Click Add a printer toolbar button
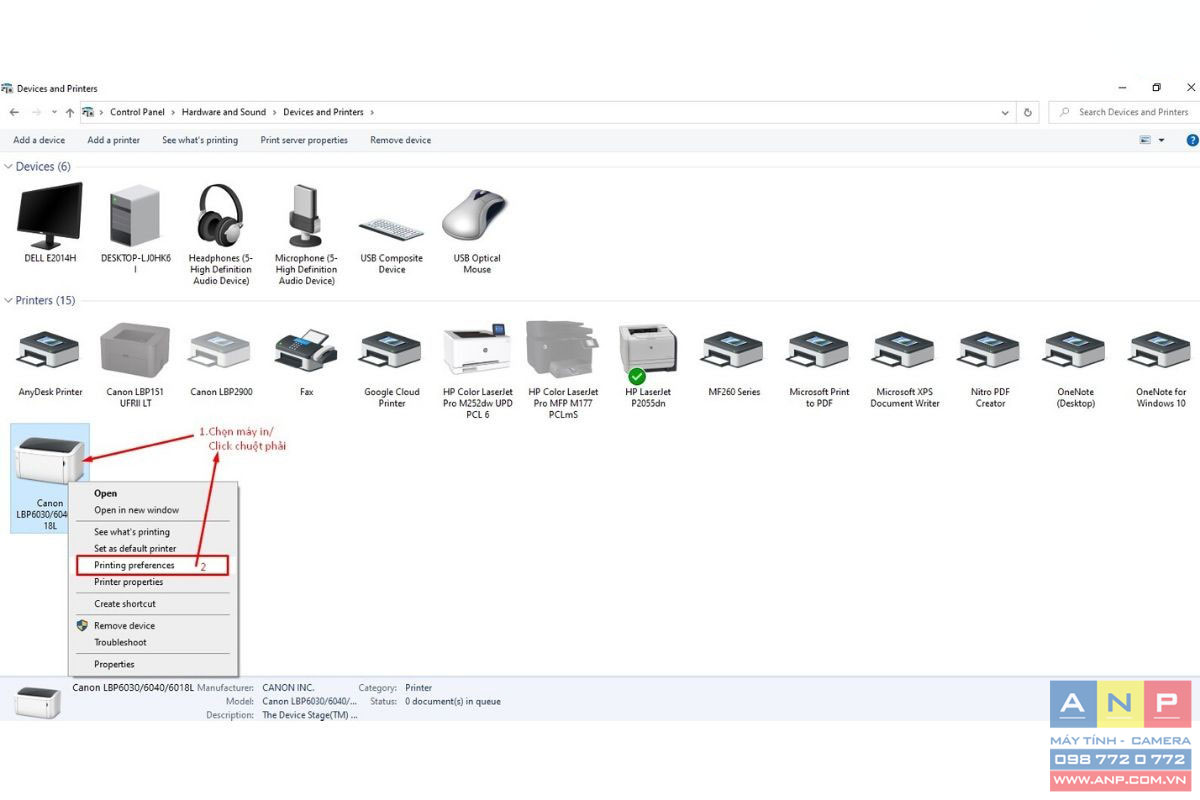The height and width of the screenshot is (800, 1200). click(x=113, y=140)
